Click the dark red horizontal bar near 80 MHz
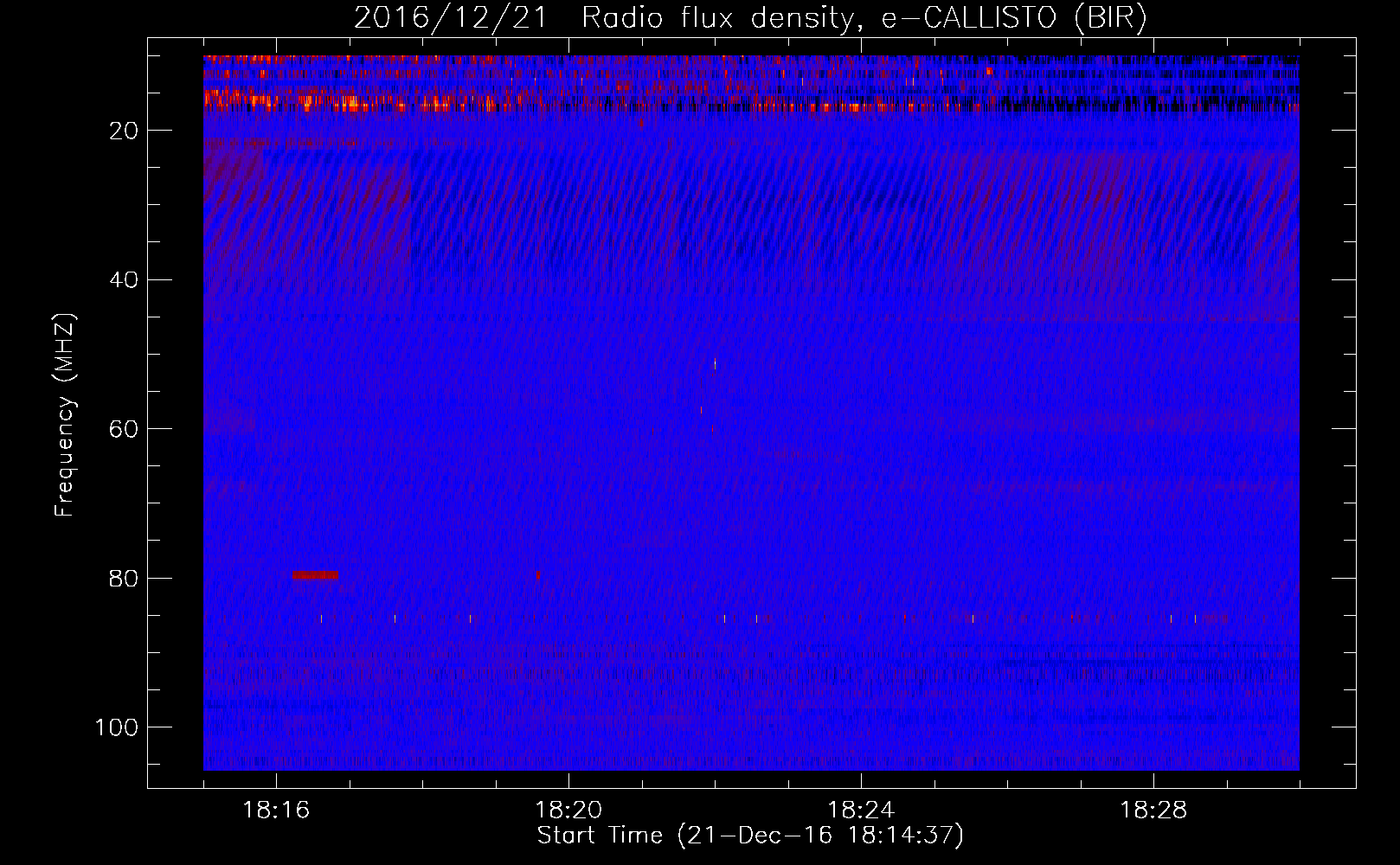 pos(315,575)
